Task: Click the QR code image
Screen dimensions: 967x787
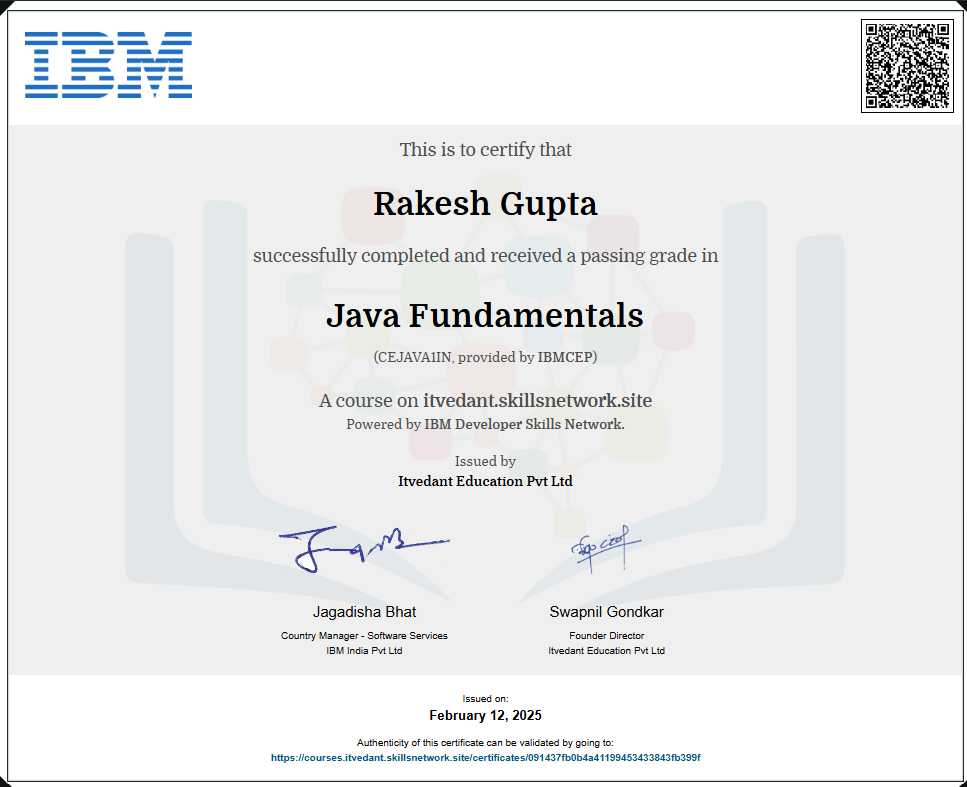Action: [x=907, y=66]
